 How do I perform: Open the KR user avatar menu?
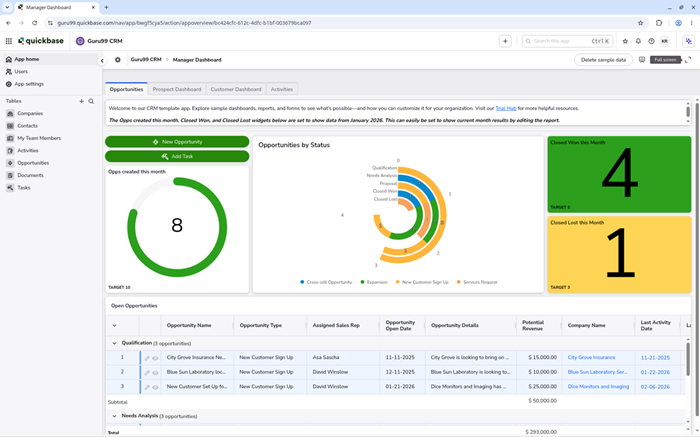(x=665, y=41)
